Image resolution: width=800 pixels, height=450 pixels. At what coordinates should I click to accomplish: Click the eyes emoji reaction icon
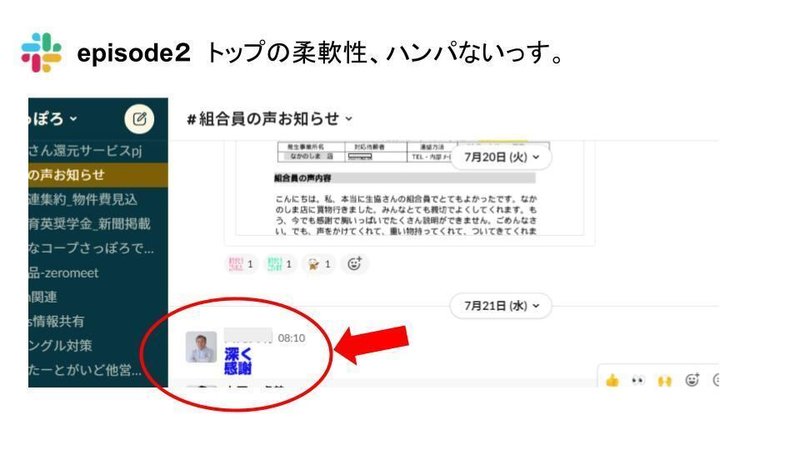coord(638,380)
